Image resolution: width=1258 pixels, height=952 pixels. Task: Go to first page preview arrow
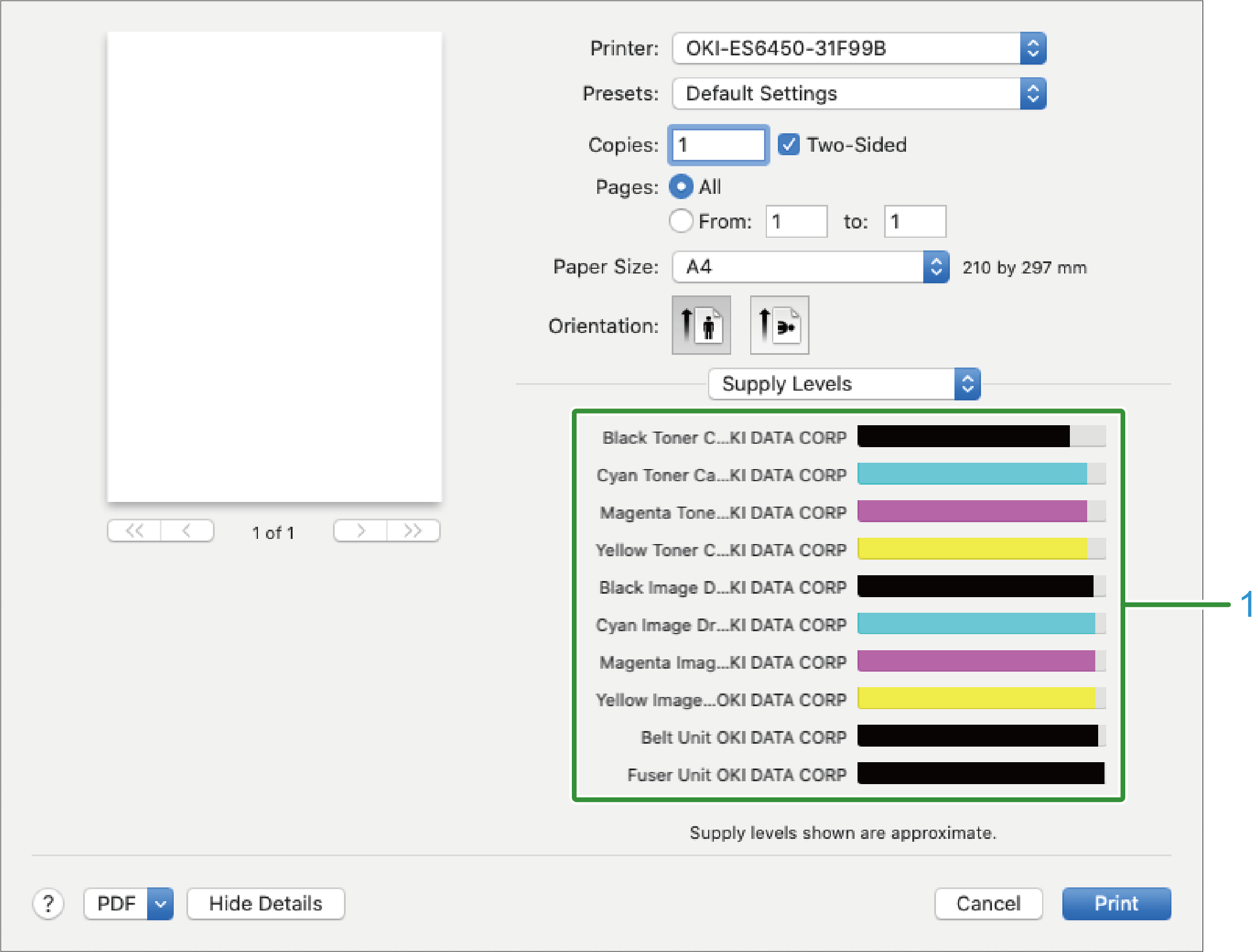click(134, 531)
